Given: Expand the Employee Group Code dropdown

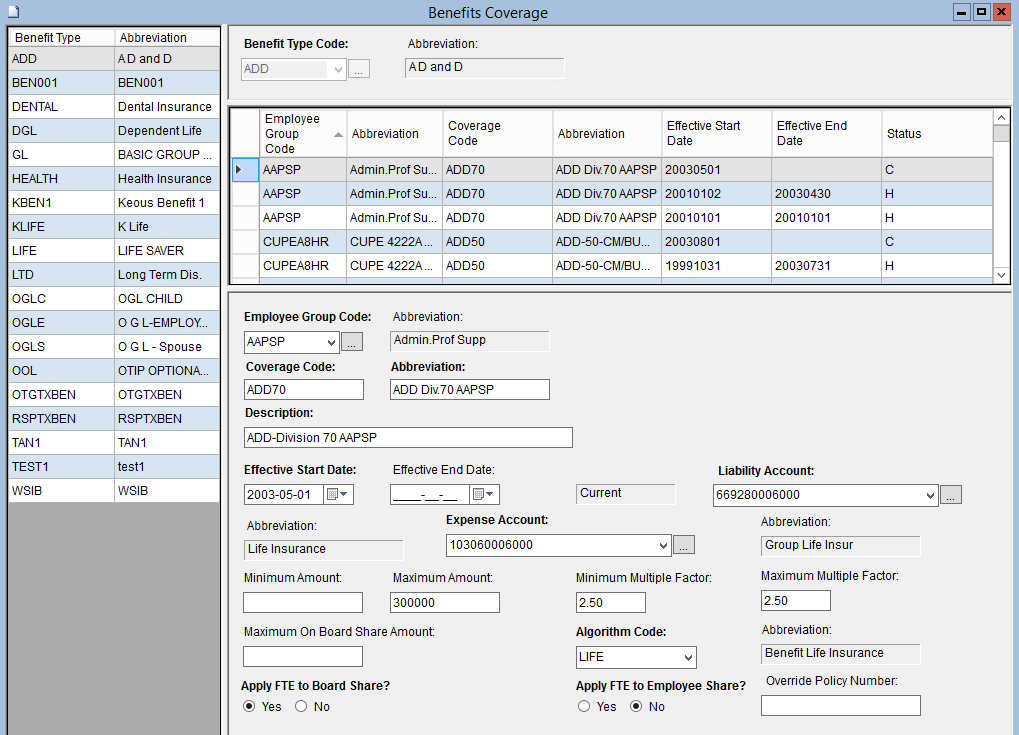Looking at the screenshot, I should click(331, 343).
